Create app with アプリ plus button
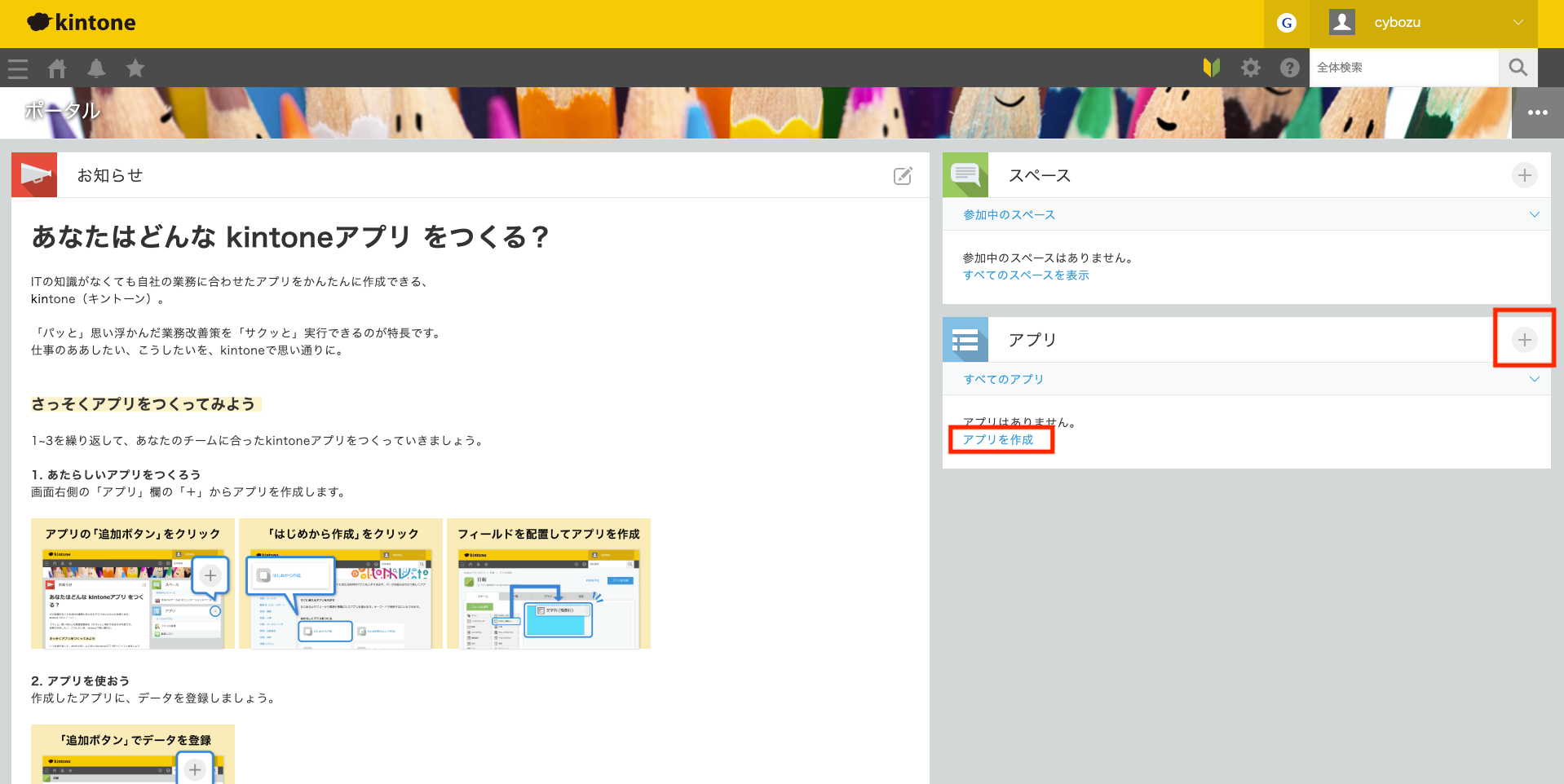Image resolution: width=1564 pixels, height=784 pixels. pyautogui.click(x=1525, y=340)
